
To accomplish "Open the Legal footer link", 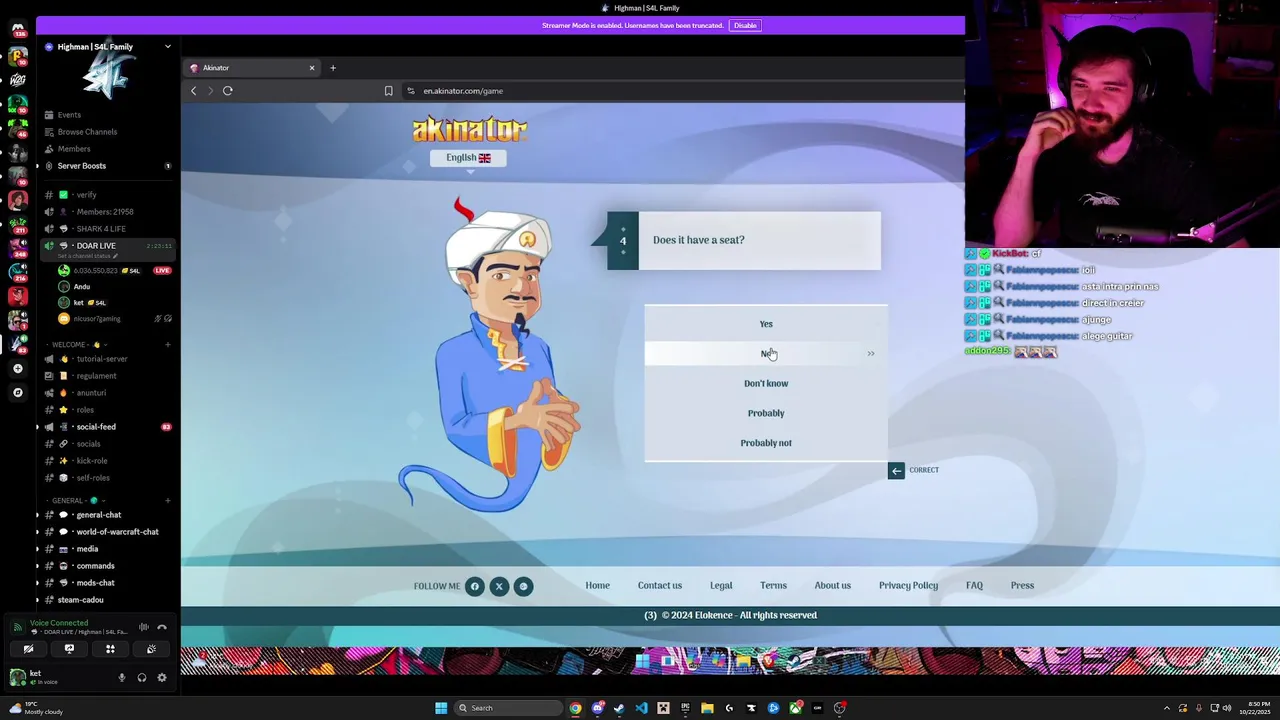I will pos(721,586).
